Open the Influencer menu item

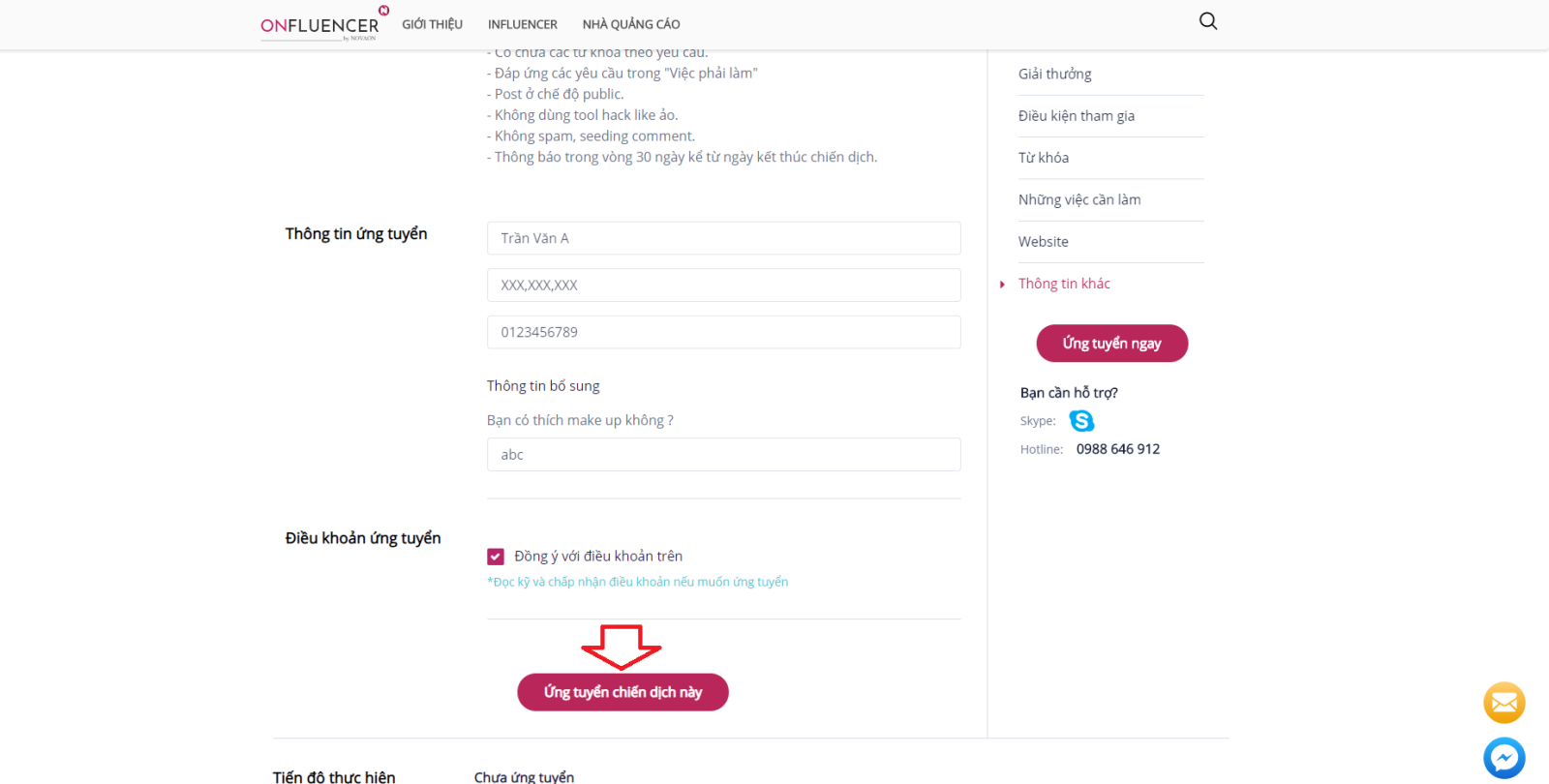(523, 24)
